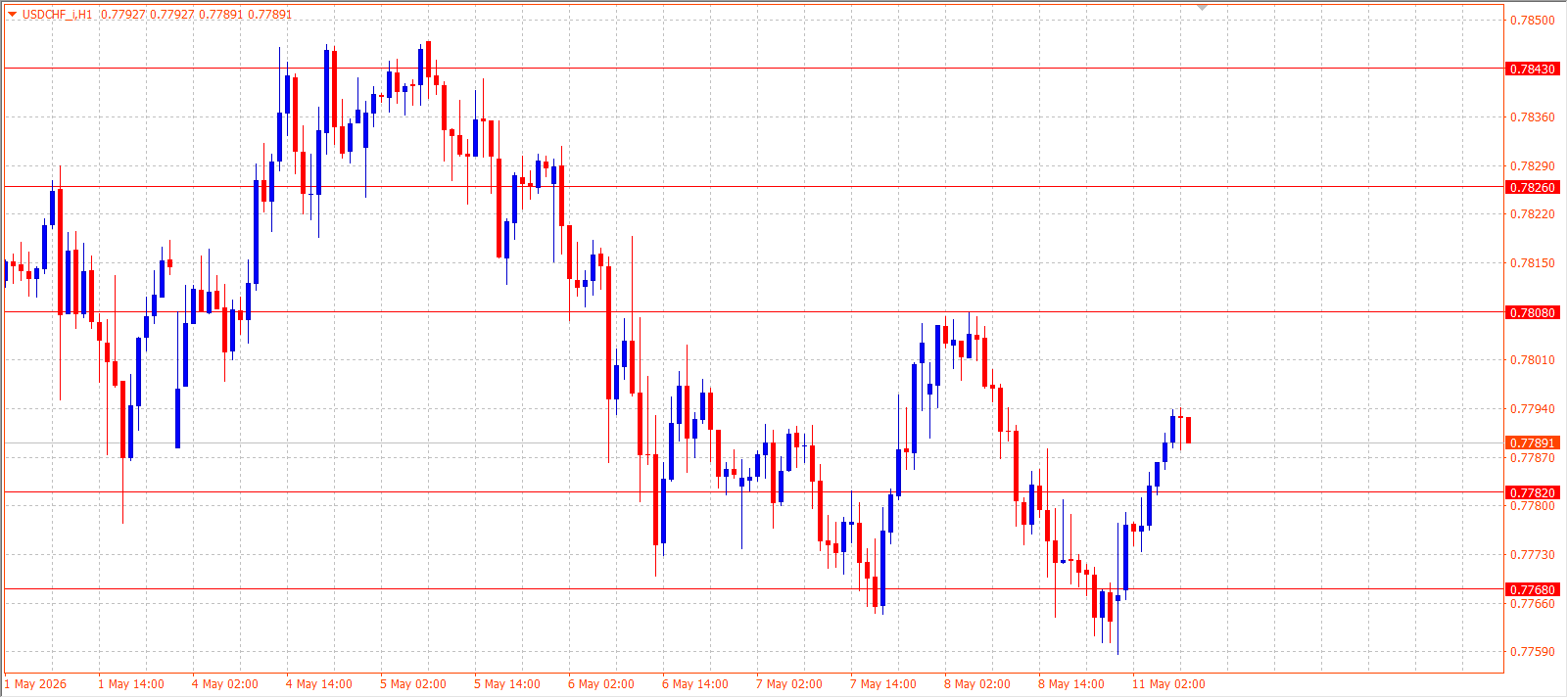The image size is (1568, 698).
Task: Click the 1 May 14:00 time label
Action: (x=131, y=684)
